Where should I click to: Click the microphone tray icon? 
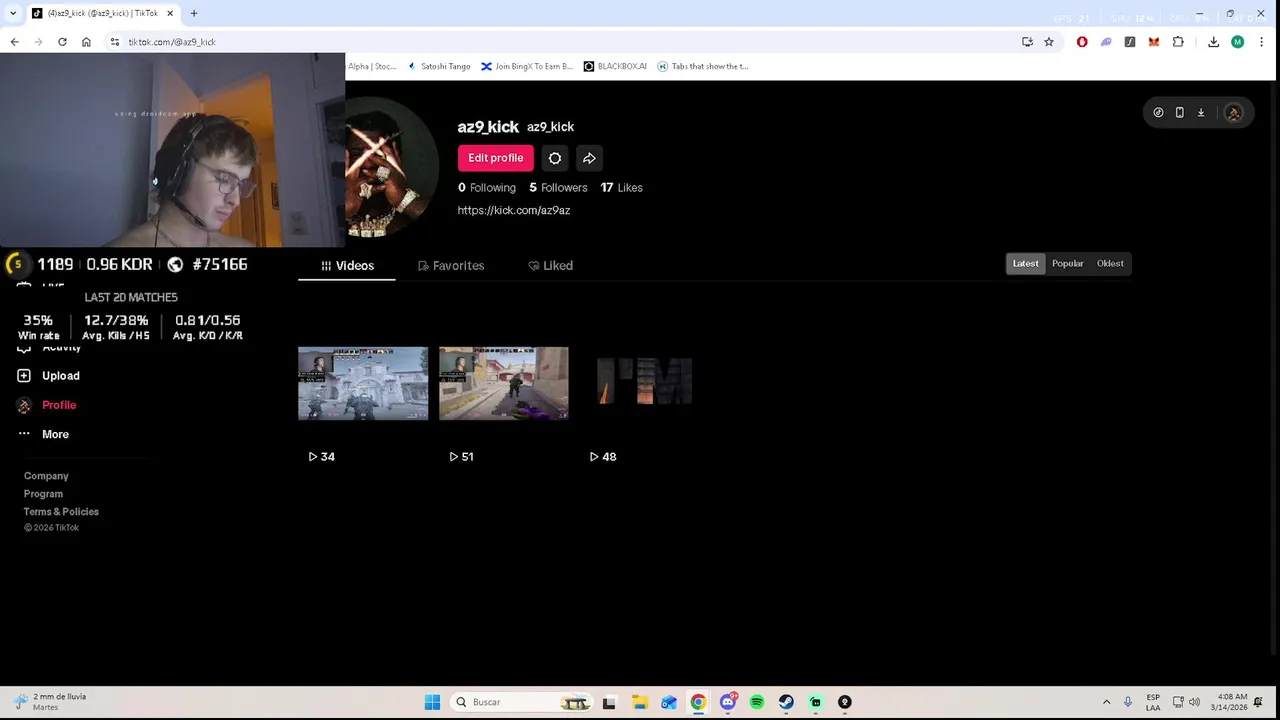coord(1128,702)
